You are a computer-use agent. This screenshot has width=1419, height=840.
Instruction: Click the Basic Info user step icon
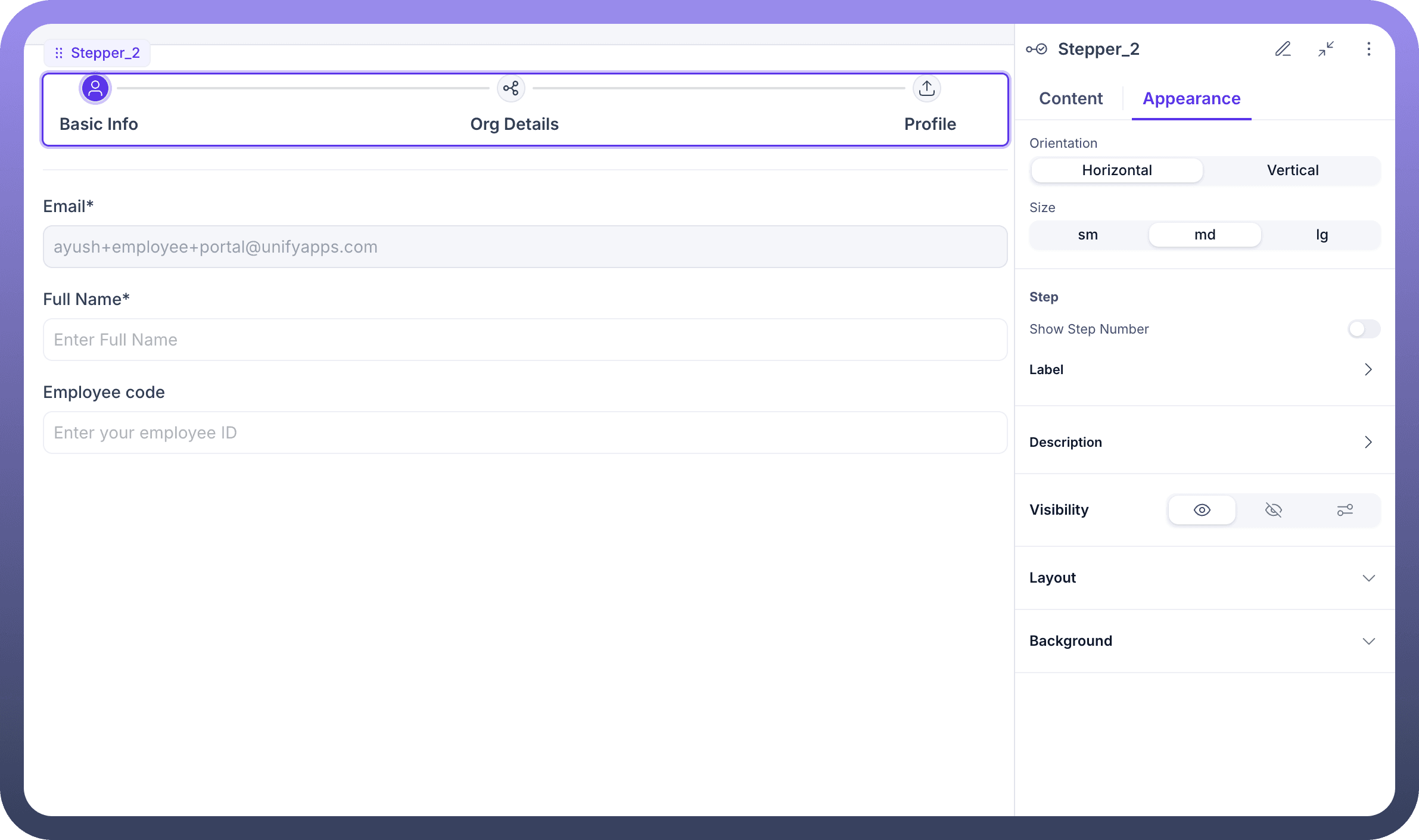coord(95,89)
